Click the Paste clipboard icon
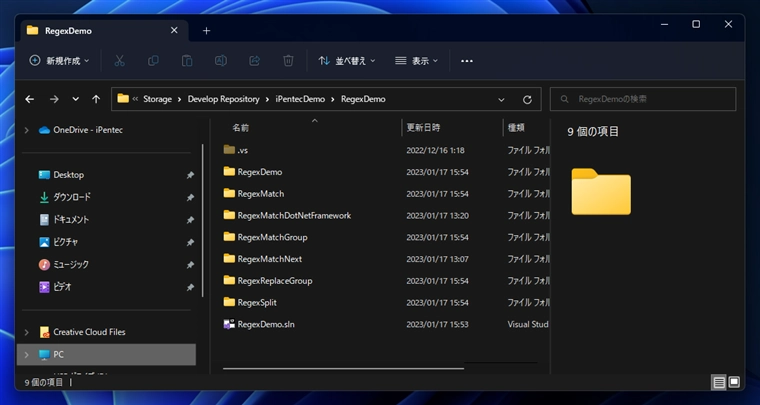Viewport: 760px width, 405px height. point(187,61)
